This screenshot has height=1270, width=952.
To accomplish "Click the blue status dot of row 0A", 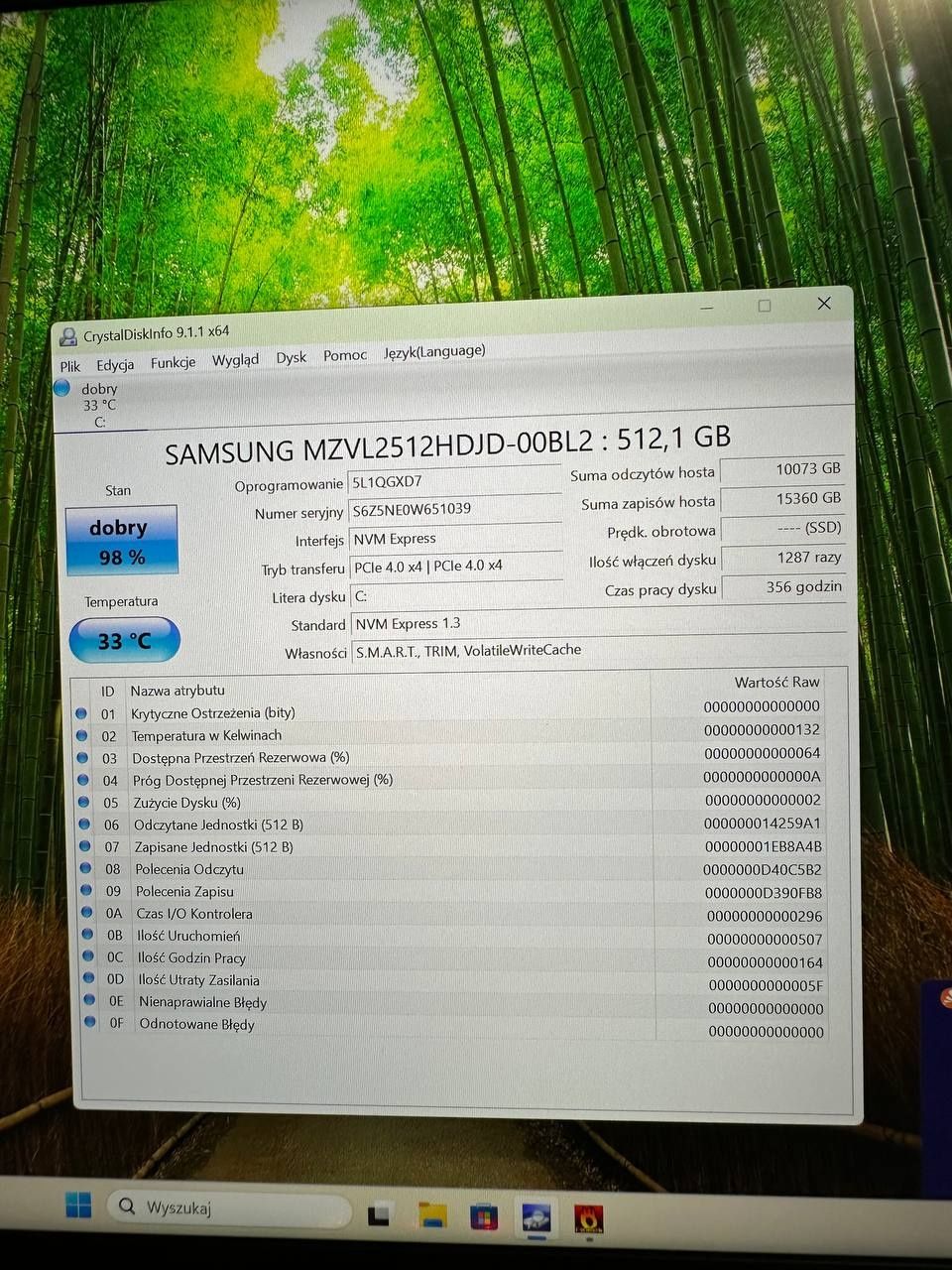I will (86, 912).
